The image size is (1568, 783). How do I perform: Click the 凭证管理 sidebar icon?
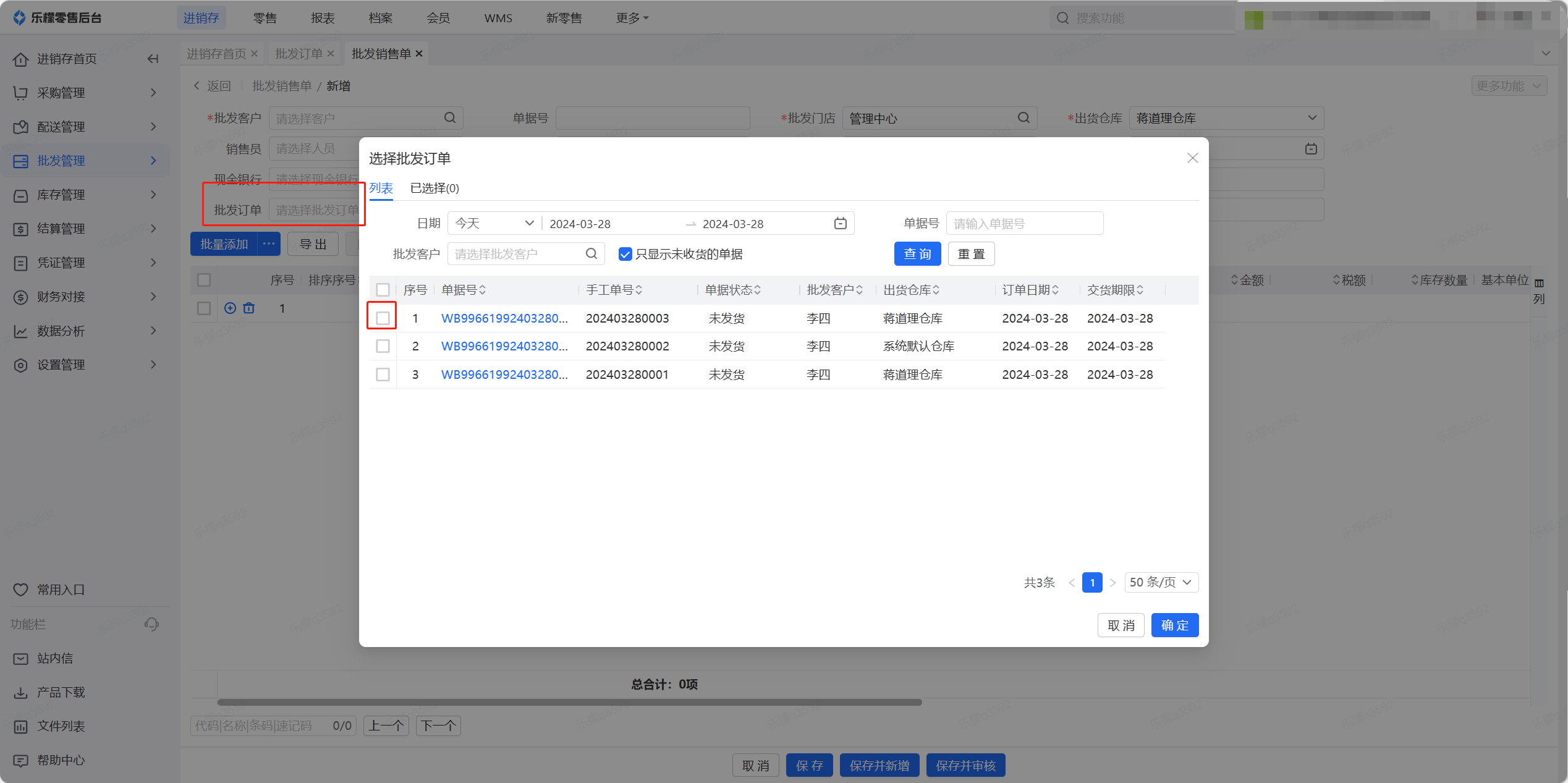(x=20, y=263)
